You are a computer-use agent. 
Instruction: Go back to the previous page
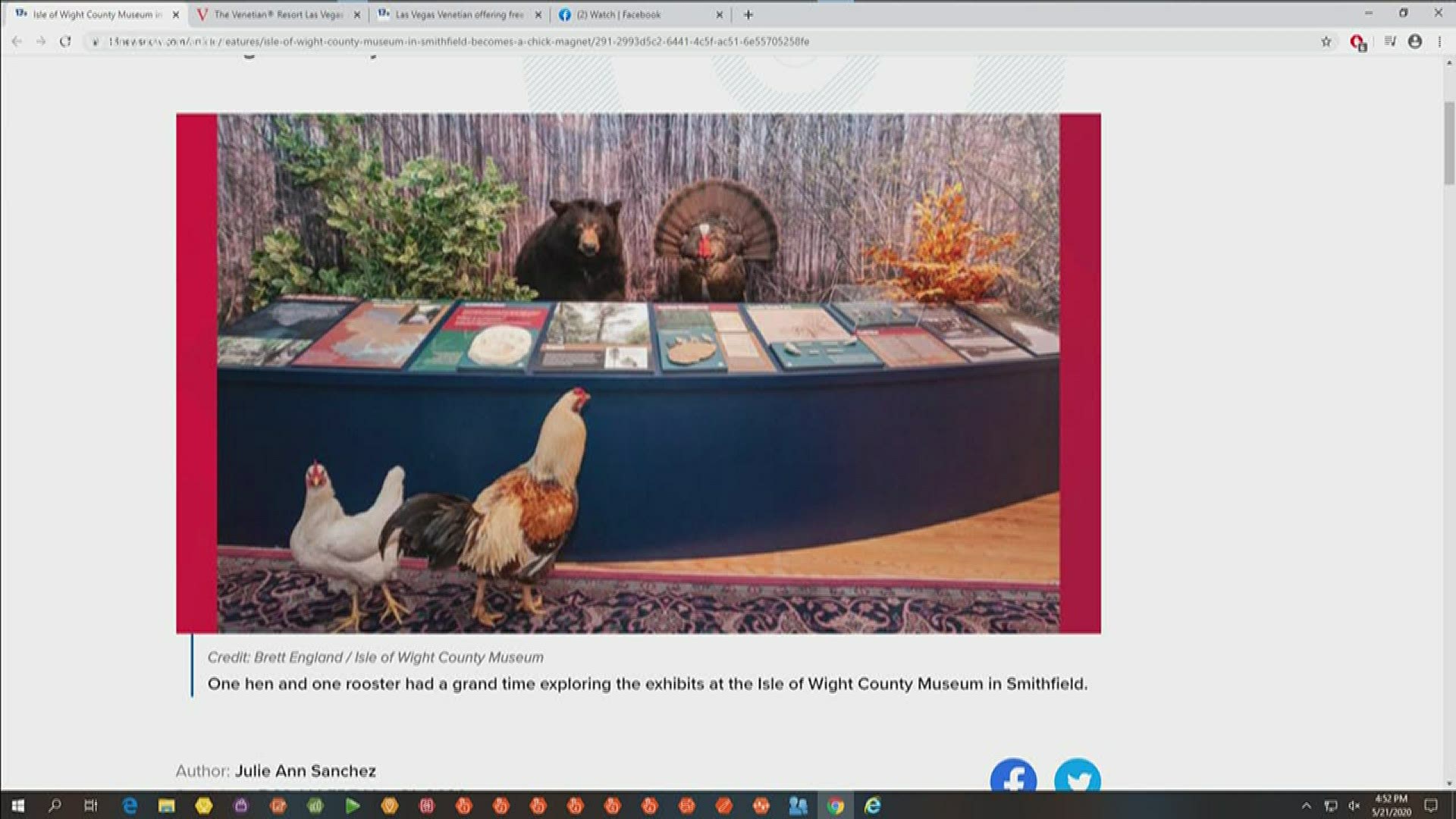pyautogui.click(x=17, y=42)
